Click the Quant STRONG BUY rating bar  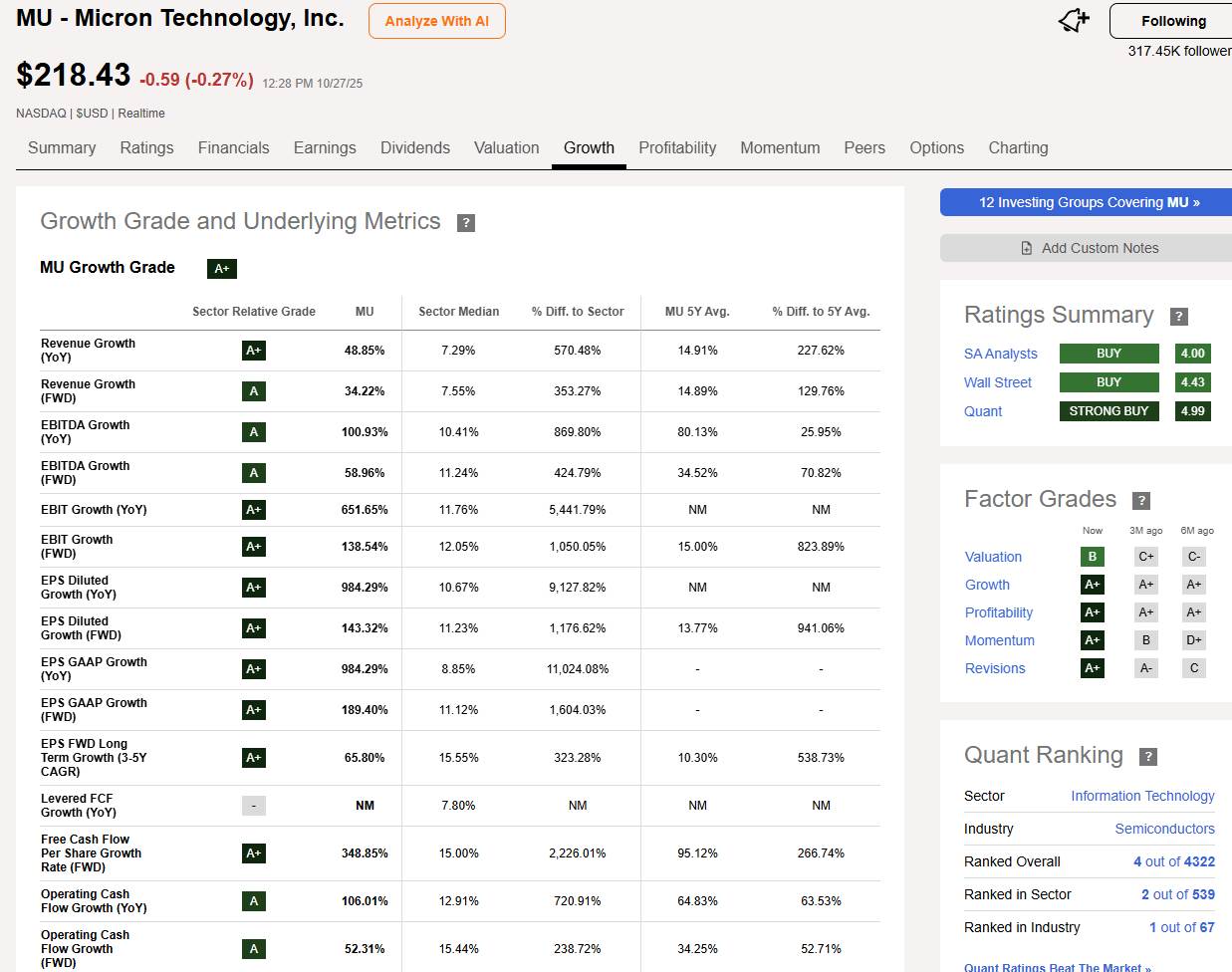[1109, 411]
